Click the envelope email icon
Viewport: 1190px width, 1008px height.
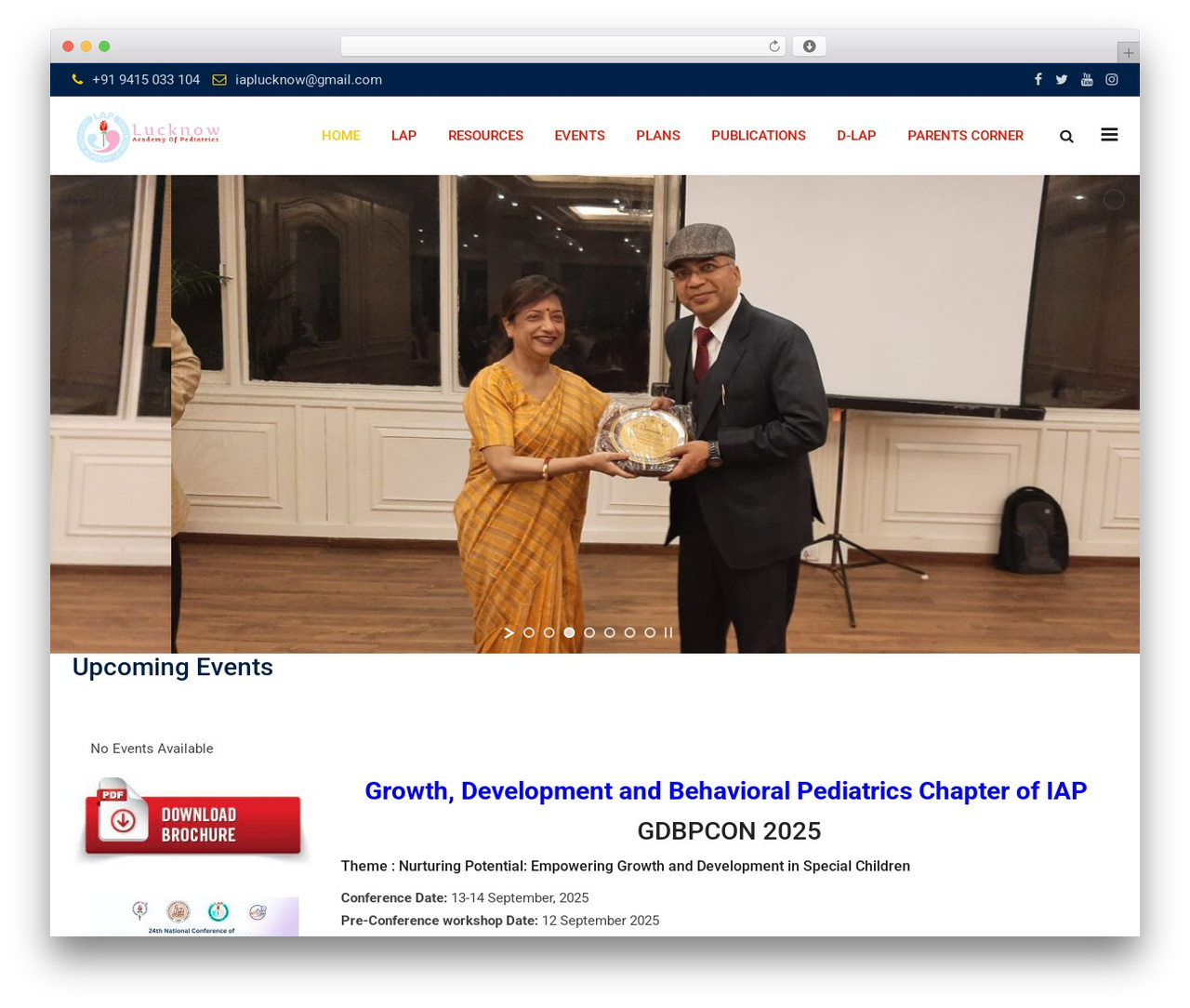coord(219,80)
